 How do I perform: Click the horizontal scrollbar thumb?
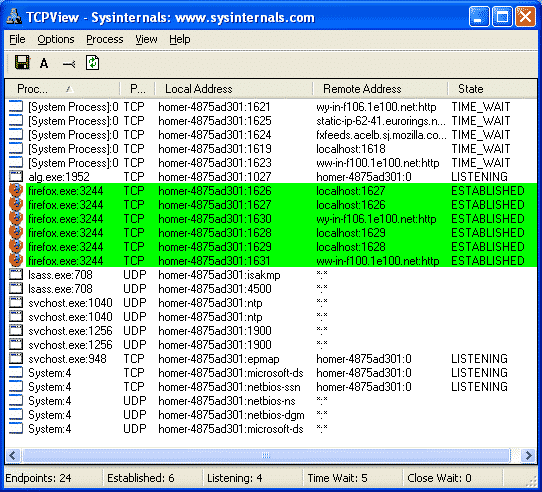click(x=265, y=455)
